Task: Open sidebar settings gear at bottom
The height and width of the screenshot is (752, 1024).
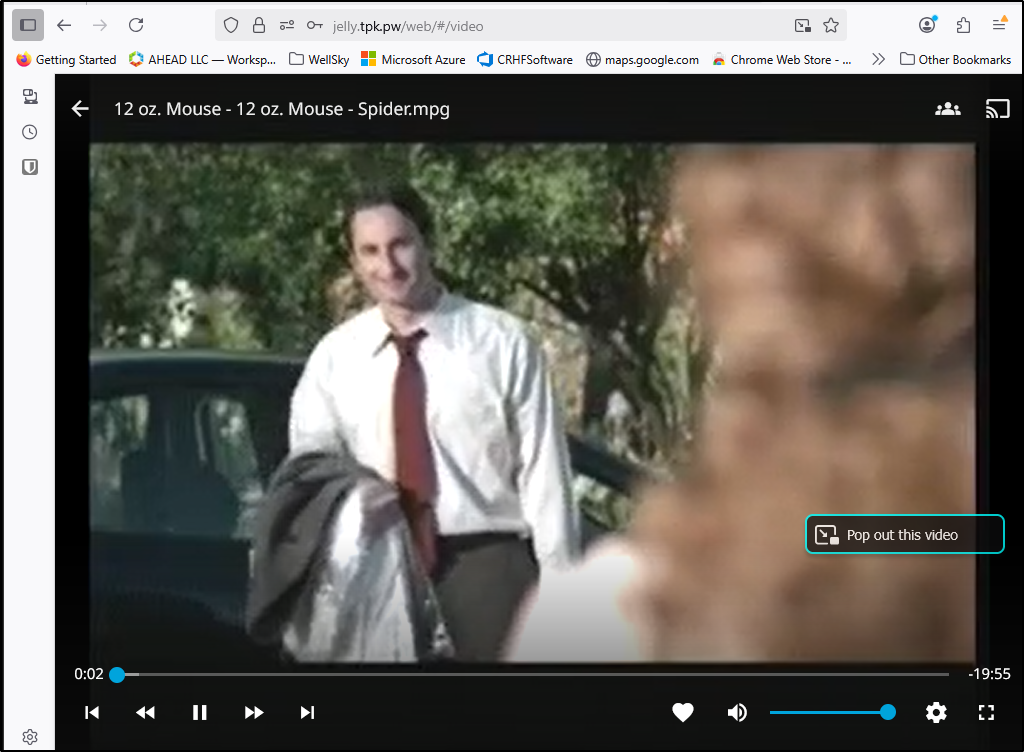Action: tap(30, 737)
